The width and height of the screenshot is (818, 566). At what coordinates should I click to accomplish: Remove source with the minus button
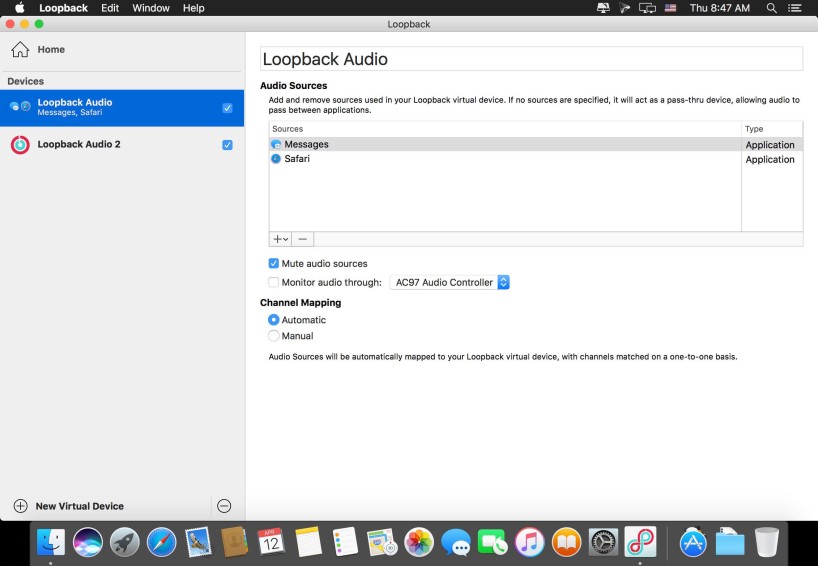(303, 239)
